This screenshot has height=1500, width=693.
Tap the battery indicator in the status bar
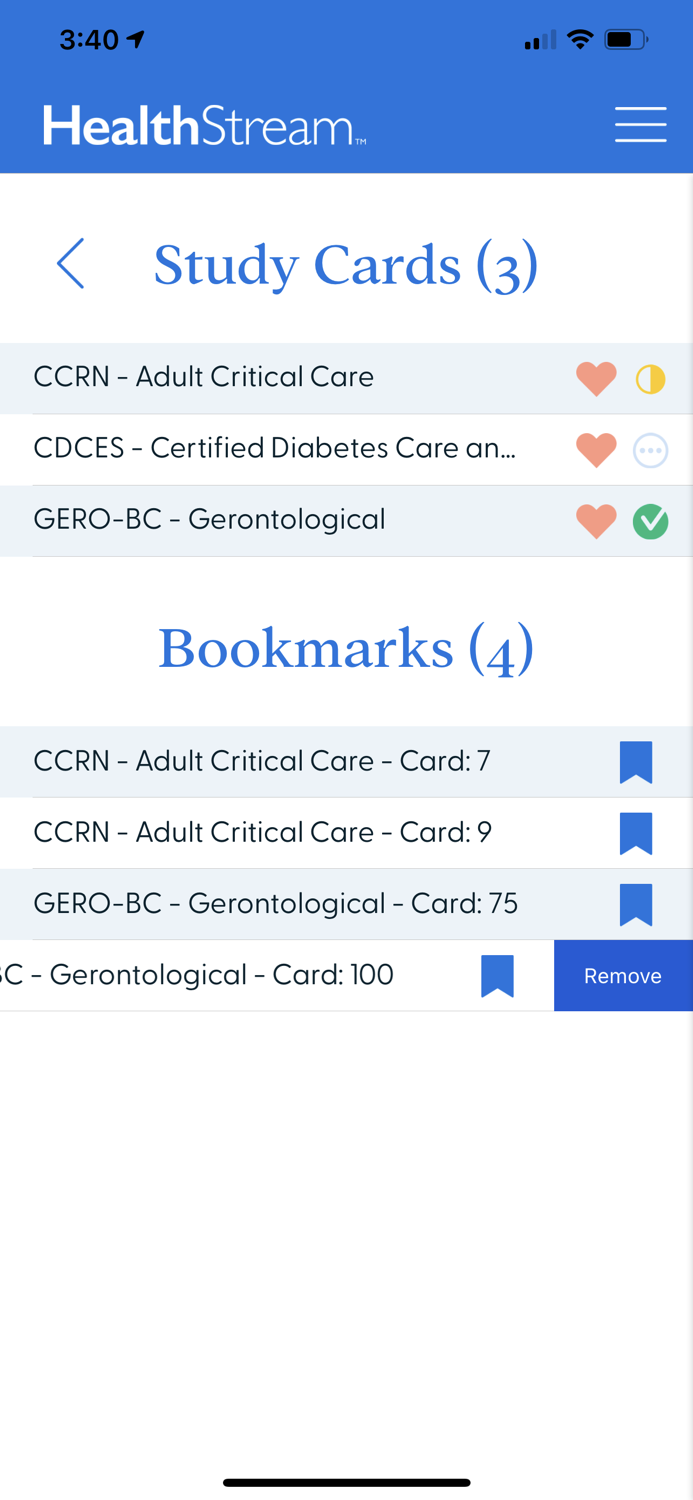[x=625, y=40]
